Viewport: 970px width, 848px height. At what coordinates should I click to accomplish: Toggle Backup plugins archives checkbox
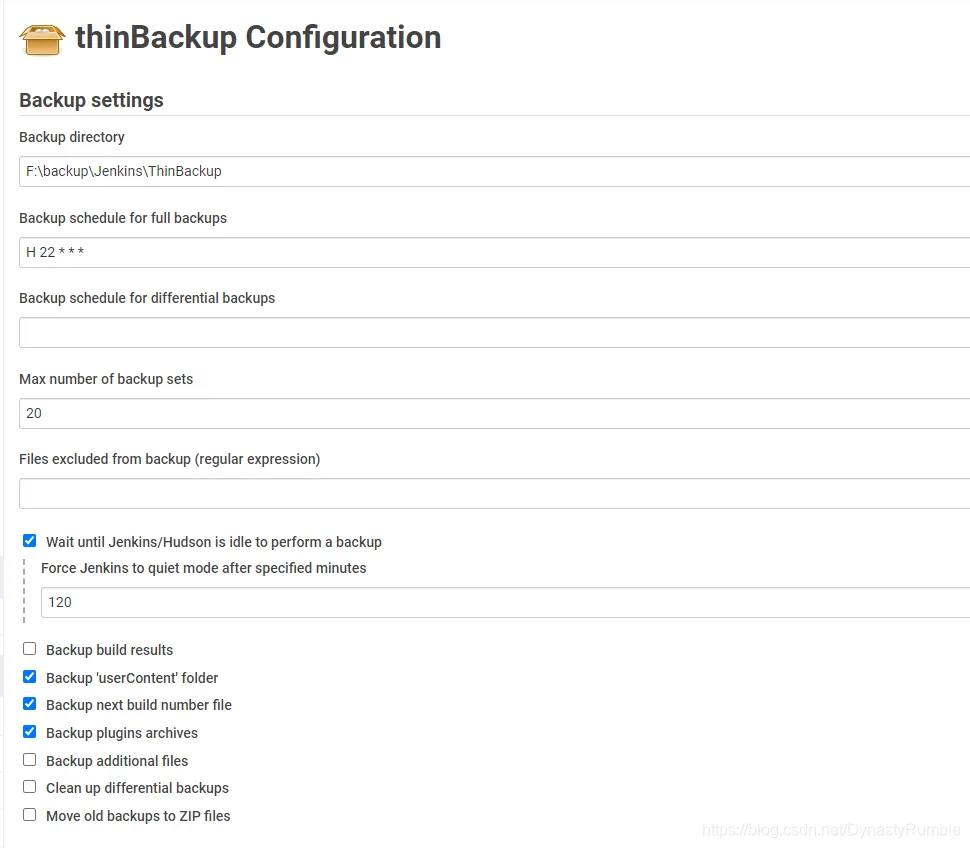pyautogui.click(x=30, y=732)
